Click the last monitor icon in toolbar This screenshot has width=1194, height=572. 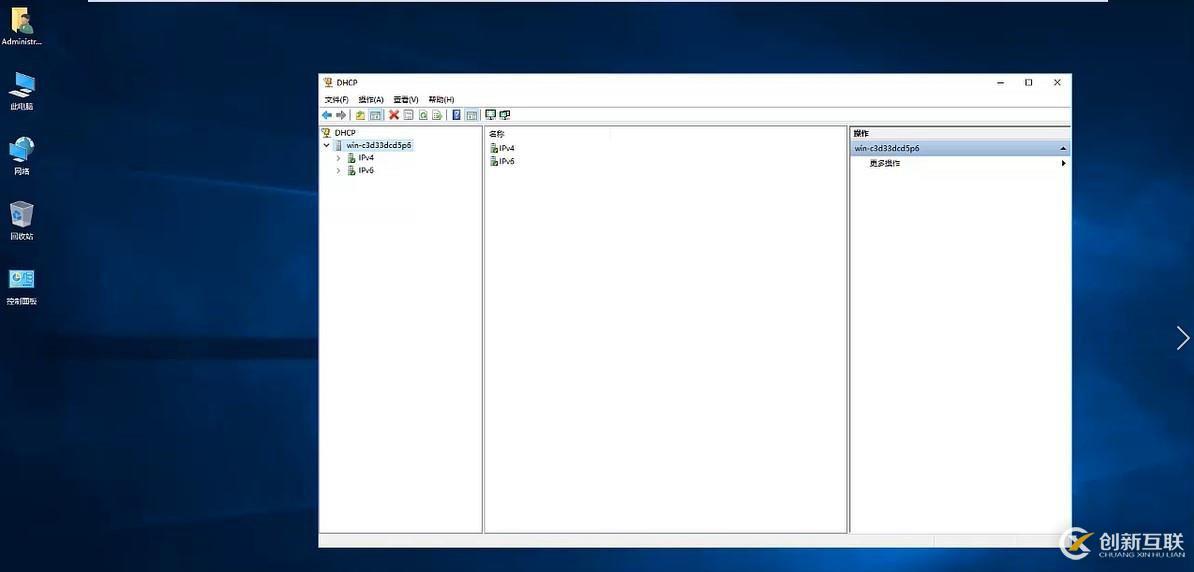(505, 115)
